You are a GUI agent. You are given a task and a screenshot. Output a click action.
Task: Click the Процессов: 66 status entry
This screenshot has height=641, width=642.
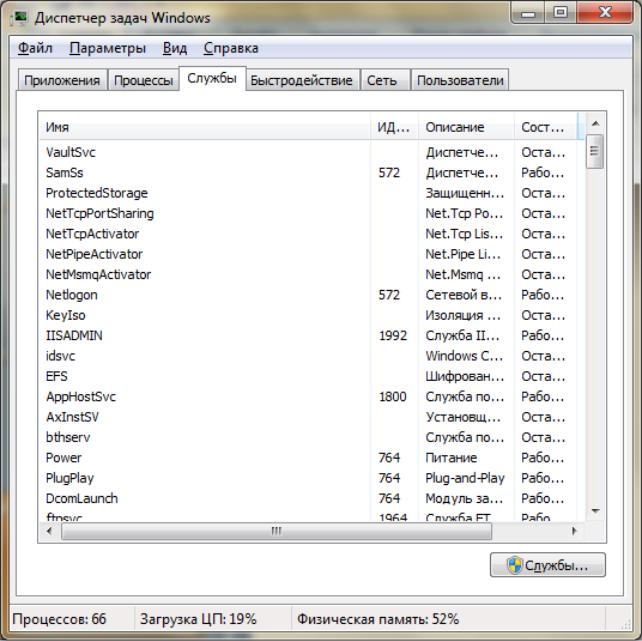pos(59,619)
